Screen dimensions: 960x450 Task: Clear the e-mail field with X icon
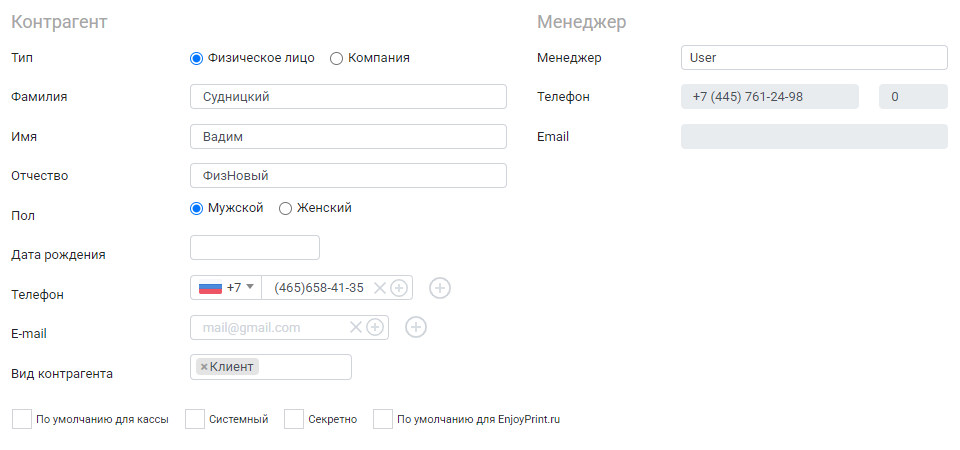[356, 328]
